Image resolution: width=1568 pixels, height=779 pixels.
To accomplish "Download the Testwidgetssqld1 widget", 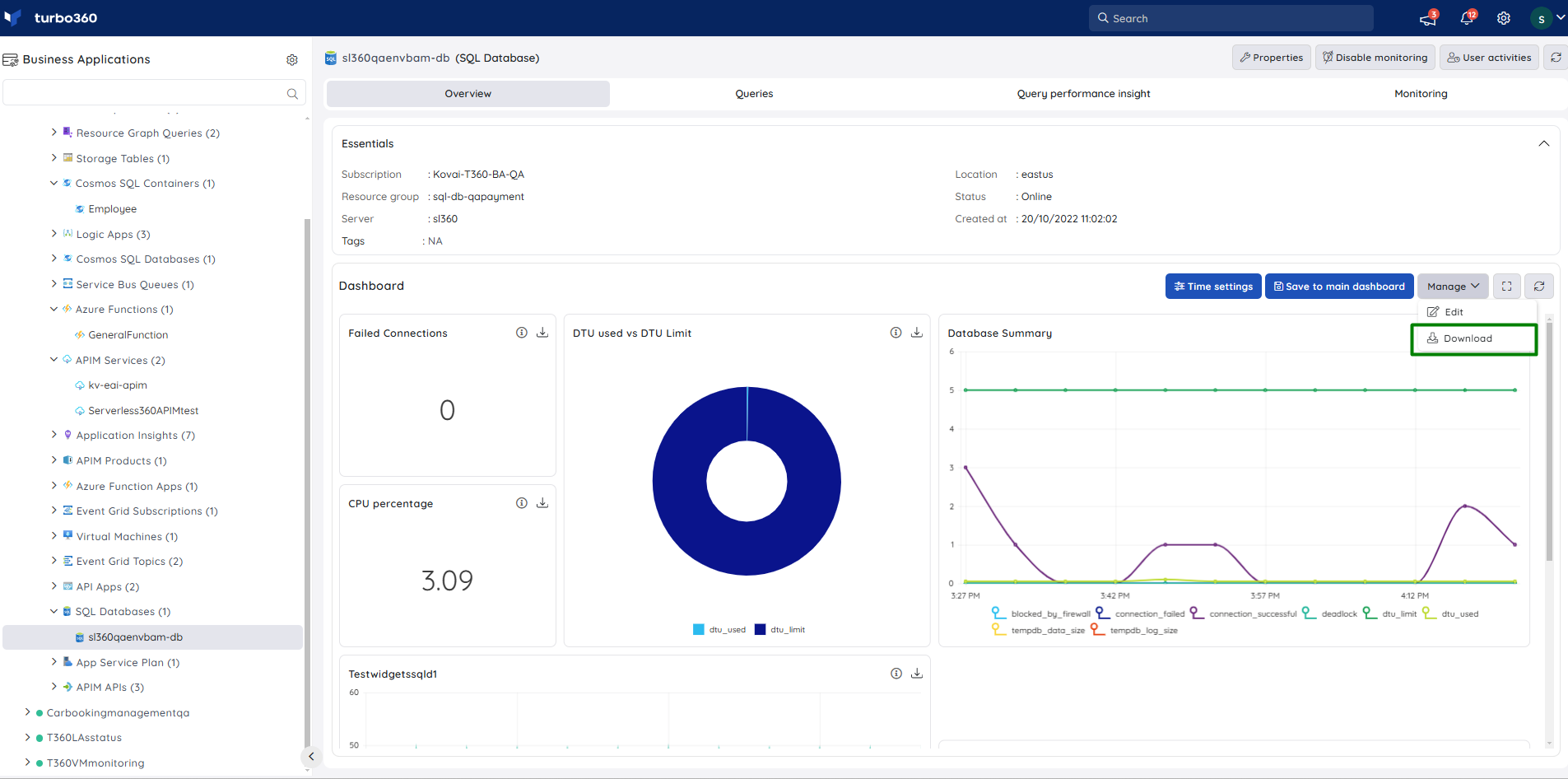I will point(917,674).
